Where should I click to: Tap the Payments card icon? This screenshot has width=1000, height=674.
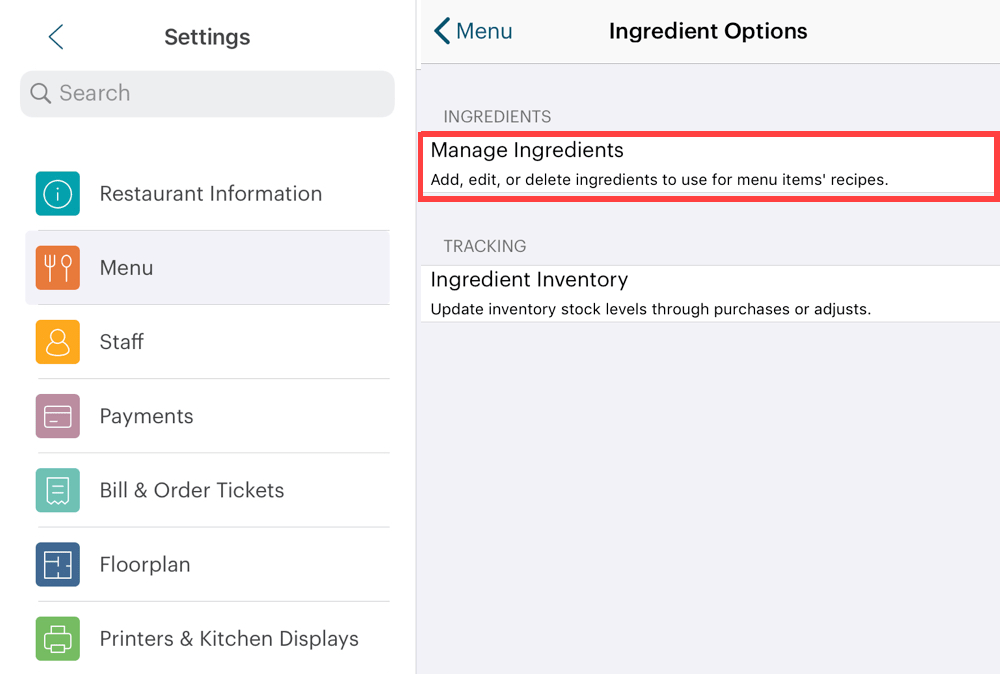(57, 416)
